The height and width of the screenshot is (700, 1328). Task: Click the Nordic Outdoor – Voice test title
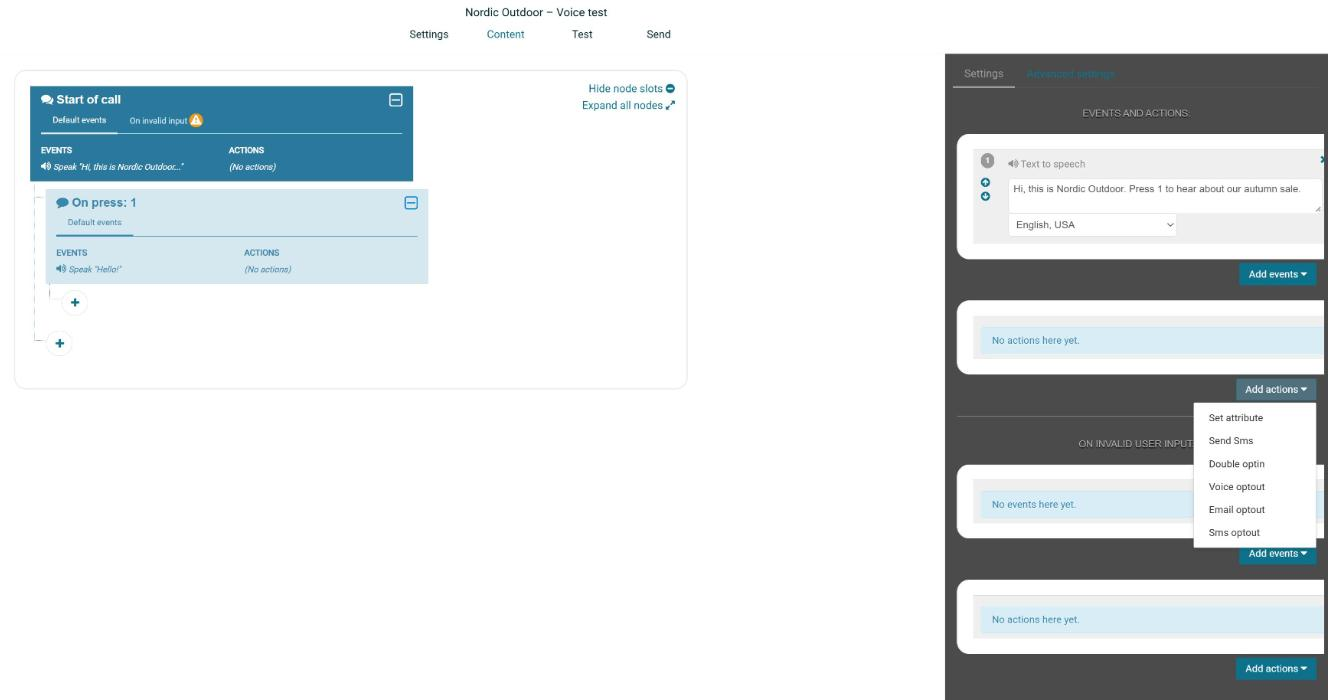pyautogui.click(x=536, y=13)
